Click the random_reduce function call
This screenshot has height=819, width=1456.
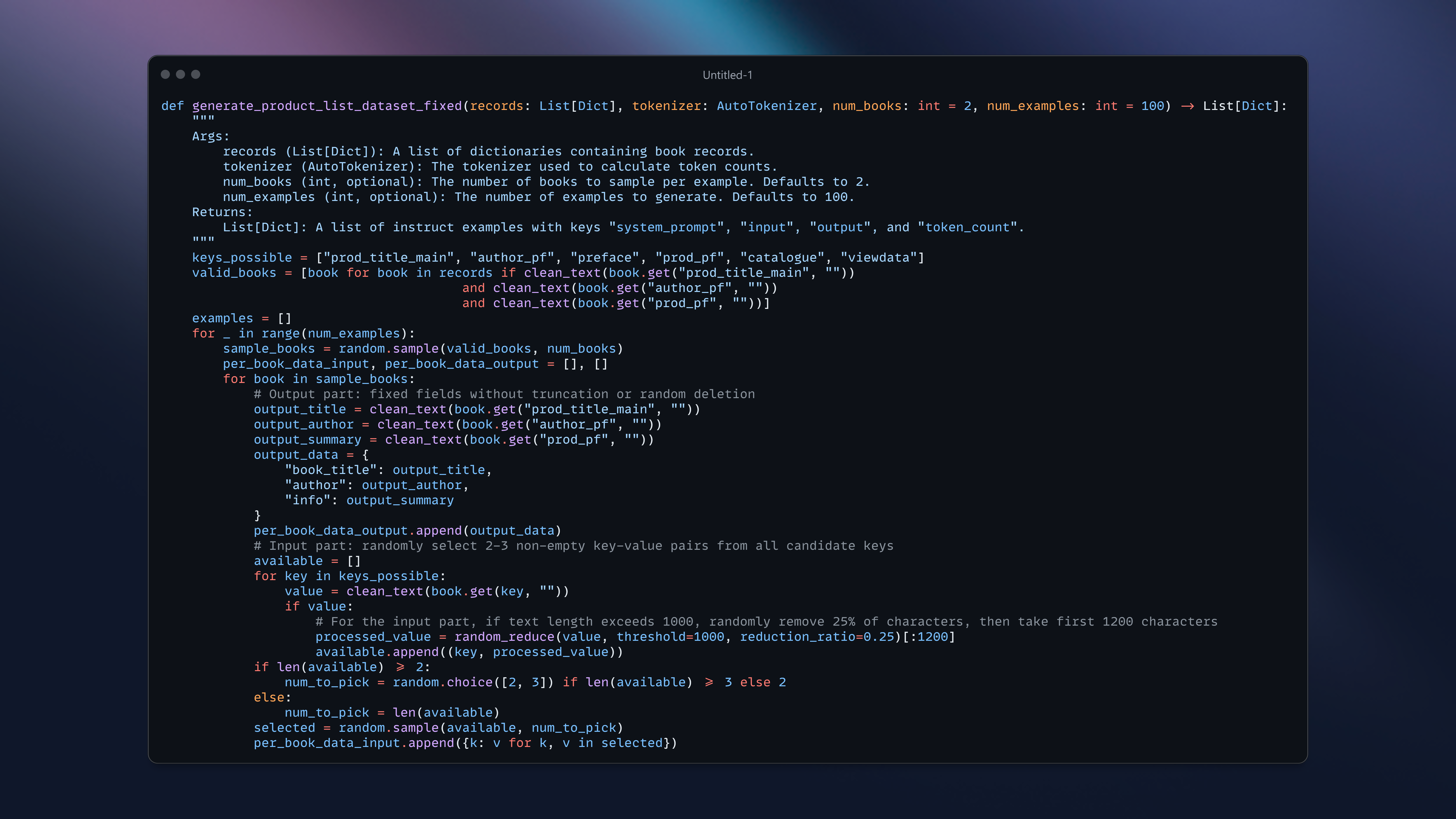(504, 637)
